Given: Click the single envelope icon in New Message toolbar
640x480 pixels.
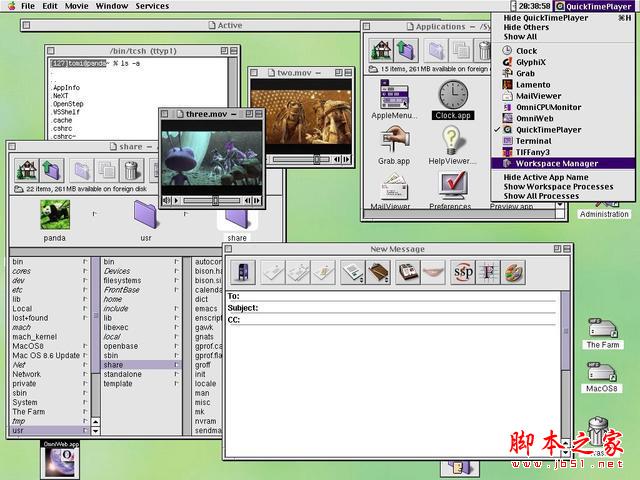Looking at the screenshot, I should tap(273, 272).
